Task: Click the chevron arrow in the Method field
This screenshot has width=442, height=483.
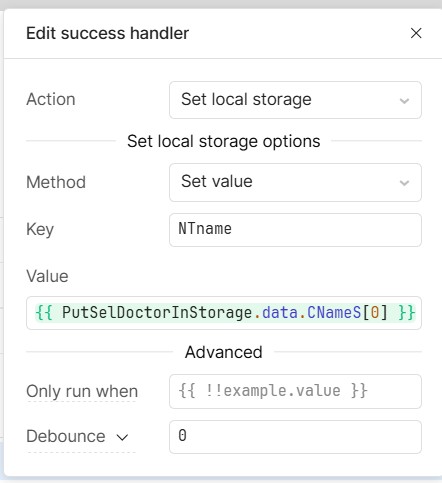Action: point(404,183)
